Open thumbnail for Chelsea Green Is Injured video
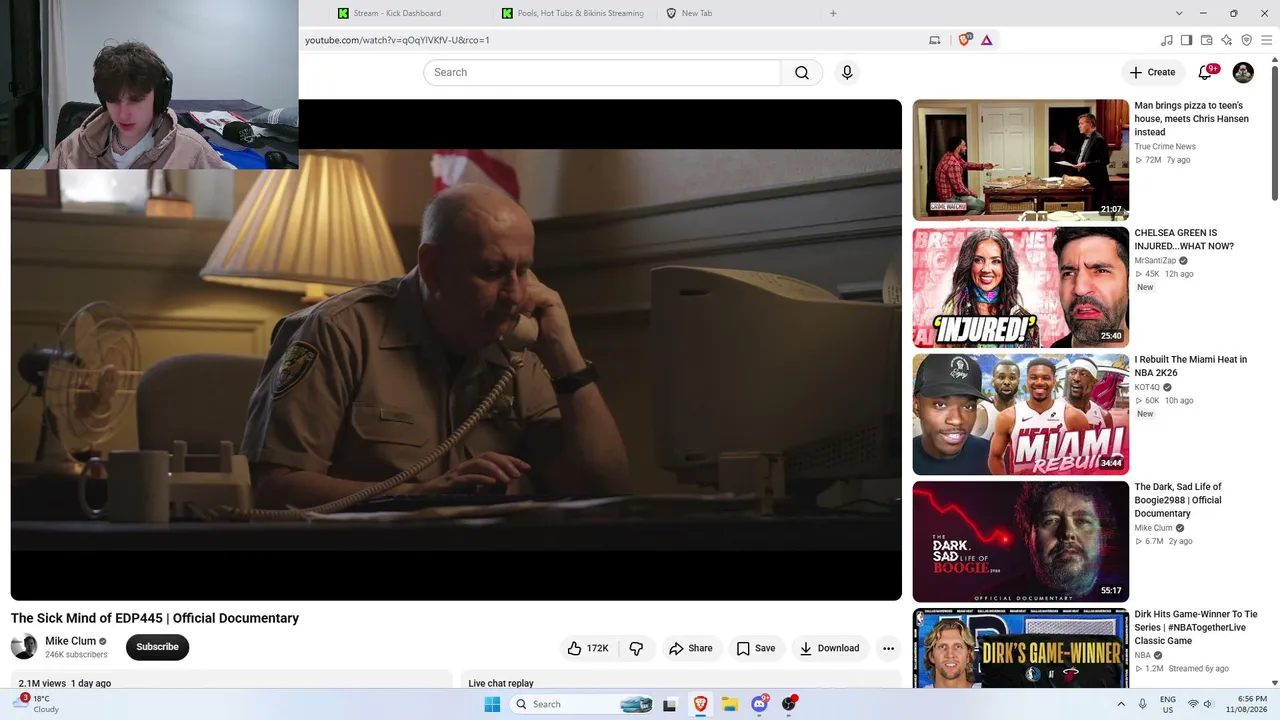This screenshot has height=720, width=1280. point(1020,287)
